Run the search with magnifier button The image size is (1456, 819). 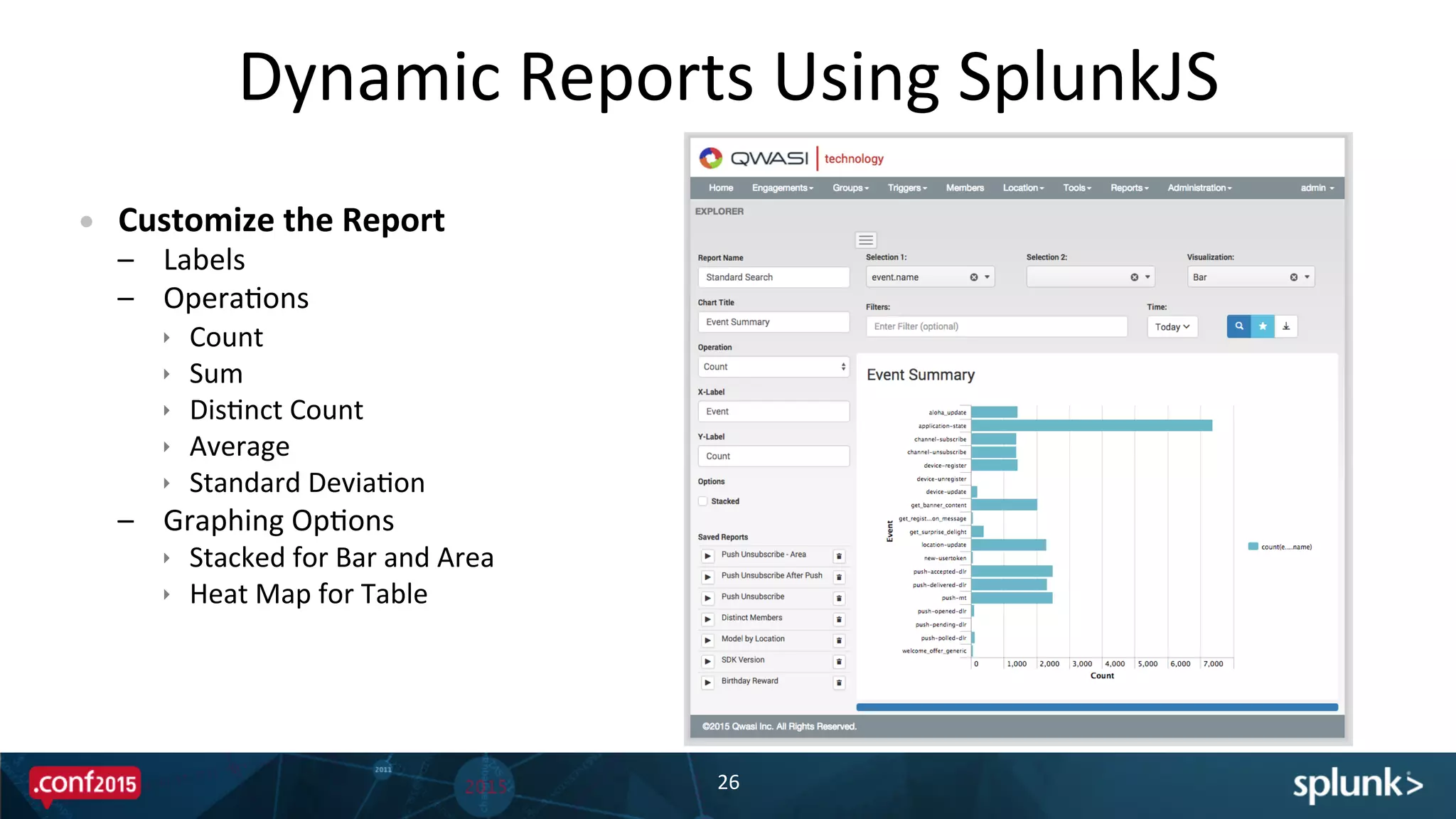click(1239, 326)
